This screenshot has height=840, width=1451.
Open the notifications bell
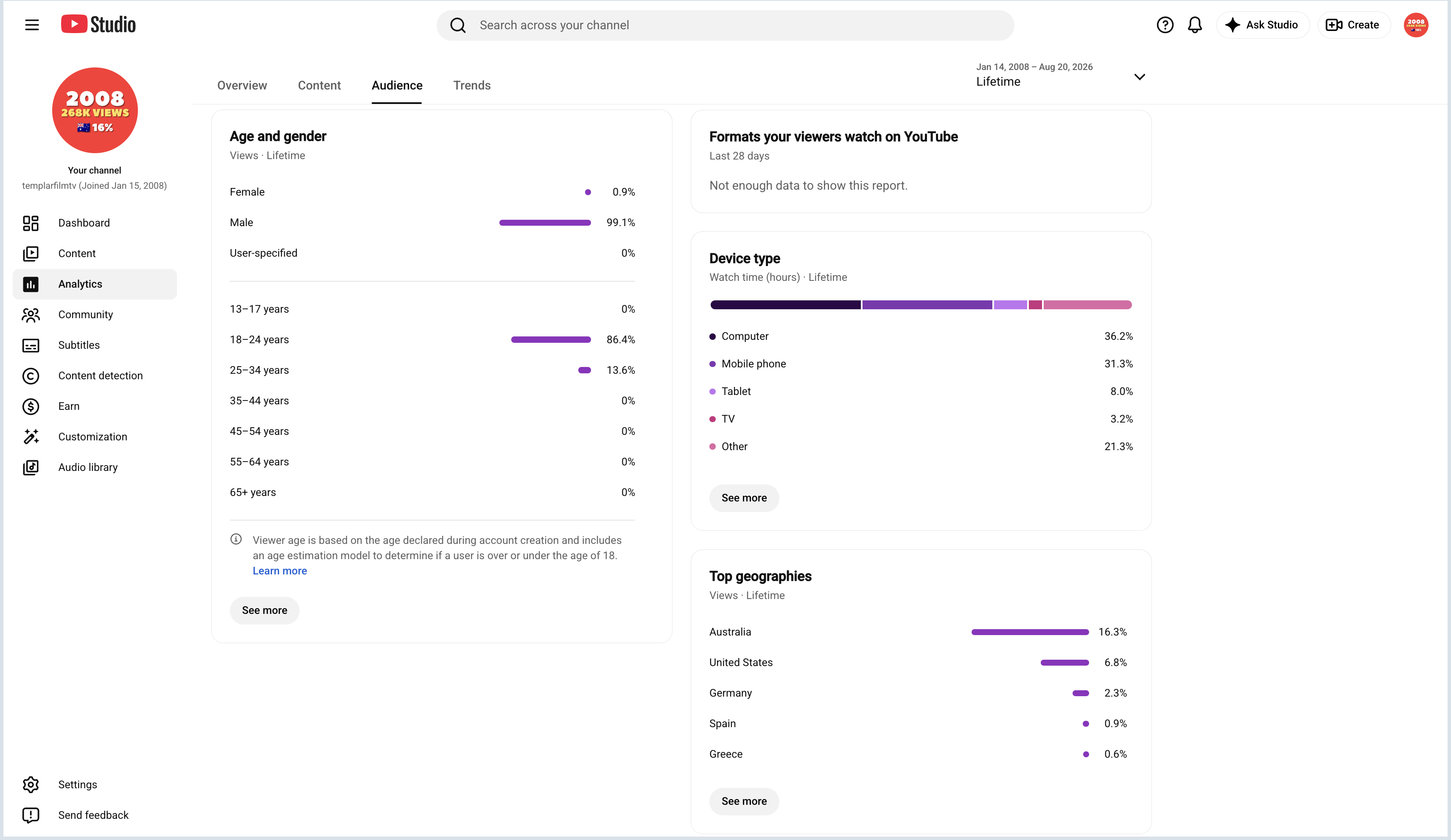point(1195,25)
